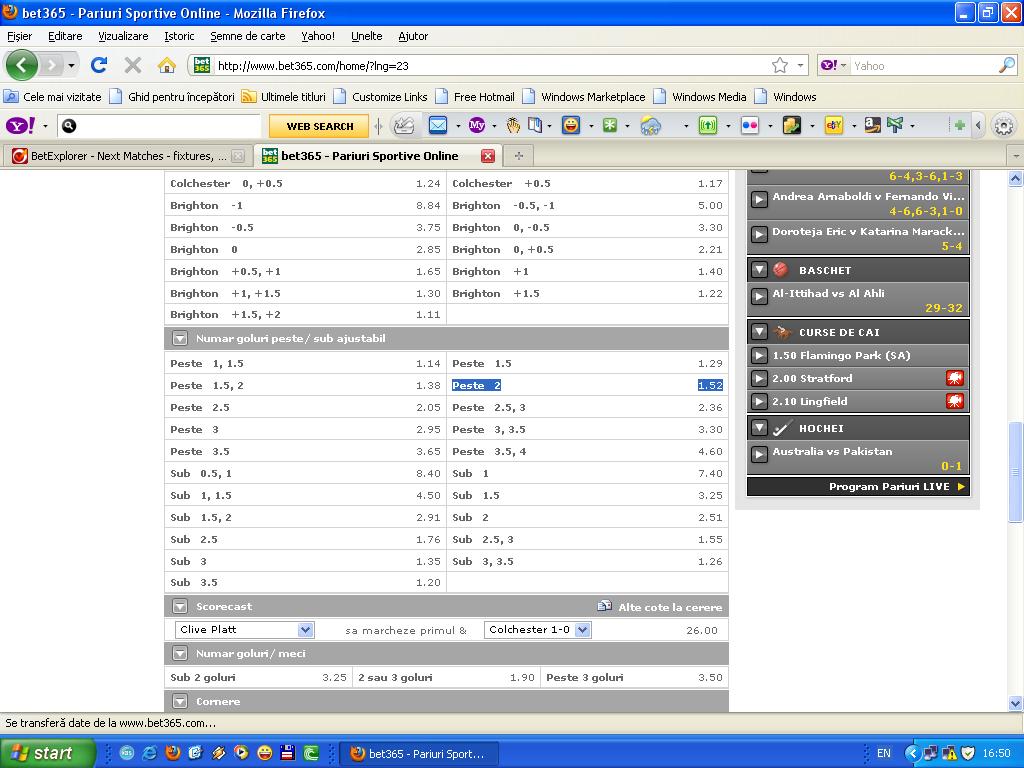The height and width of the screenshot is (768, 1024).
Task: Click the page scrollbar down arrow
Action: click(x=1016, y=703)
